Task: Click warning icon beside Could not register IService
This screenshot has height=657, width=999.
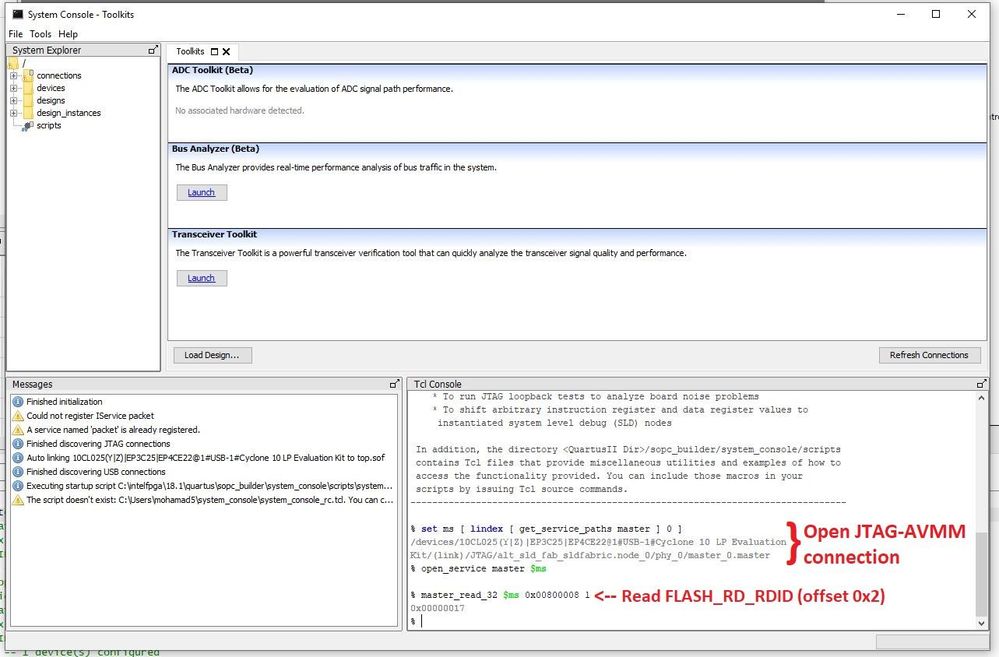Action: (18, 415)
